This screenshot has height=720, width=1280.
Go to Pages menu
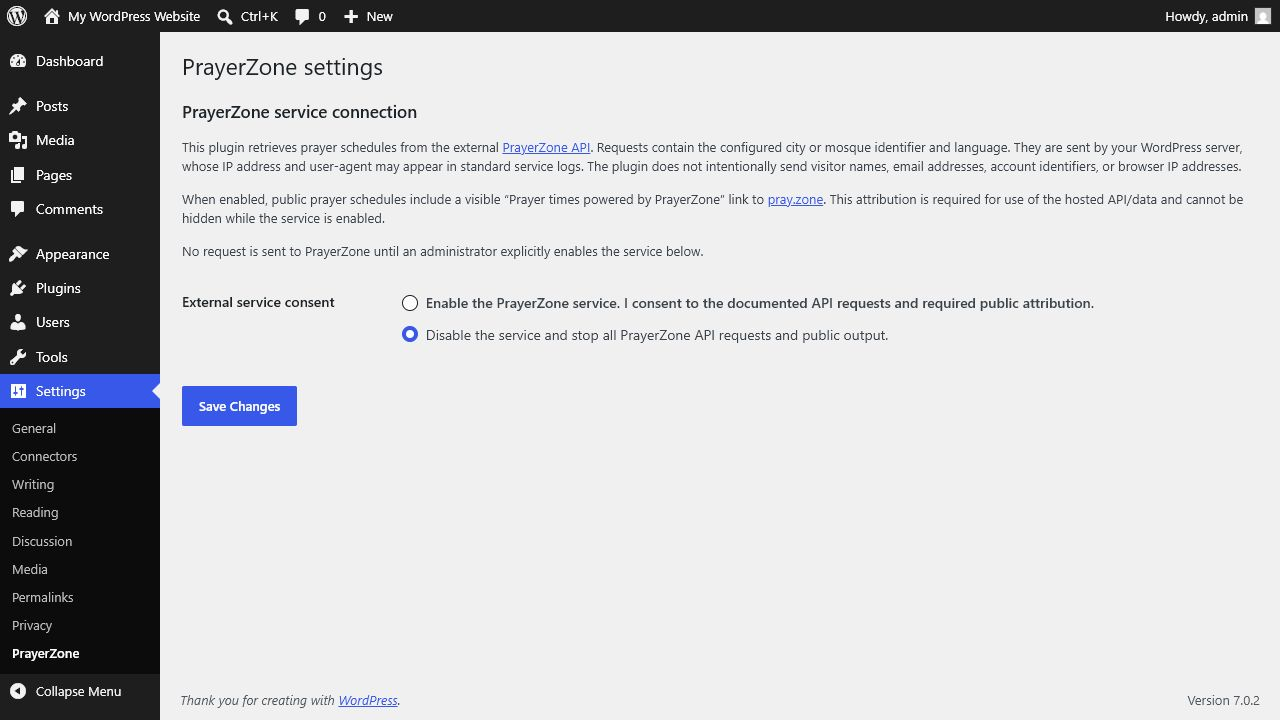click(x=80, y=175)
